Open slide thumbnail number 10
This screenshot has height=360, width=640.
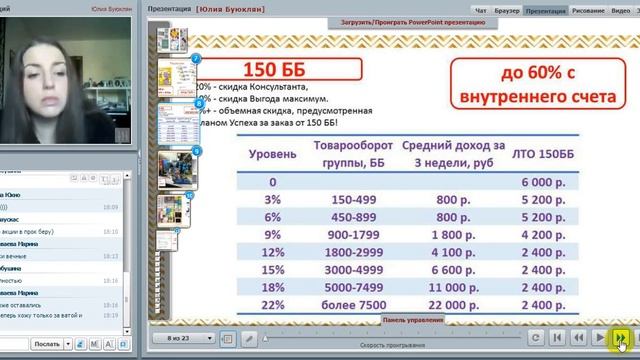point(173,211)
